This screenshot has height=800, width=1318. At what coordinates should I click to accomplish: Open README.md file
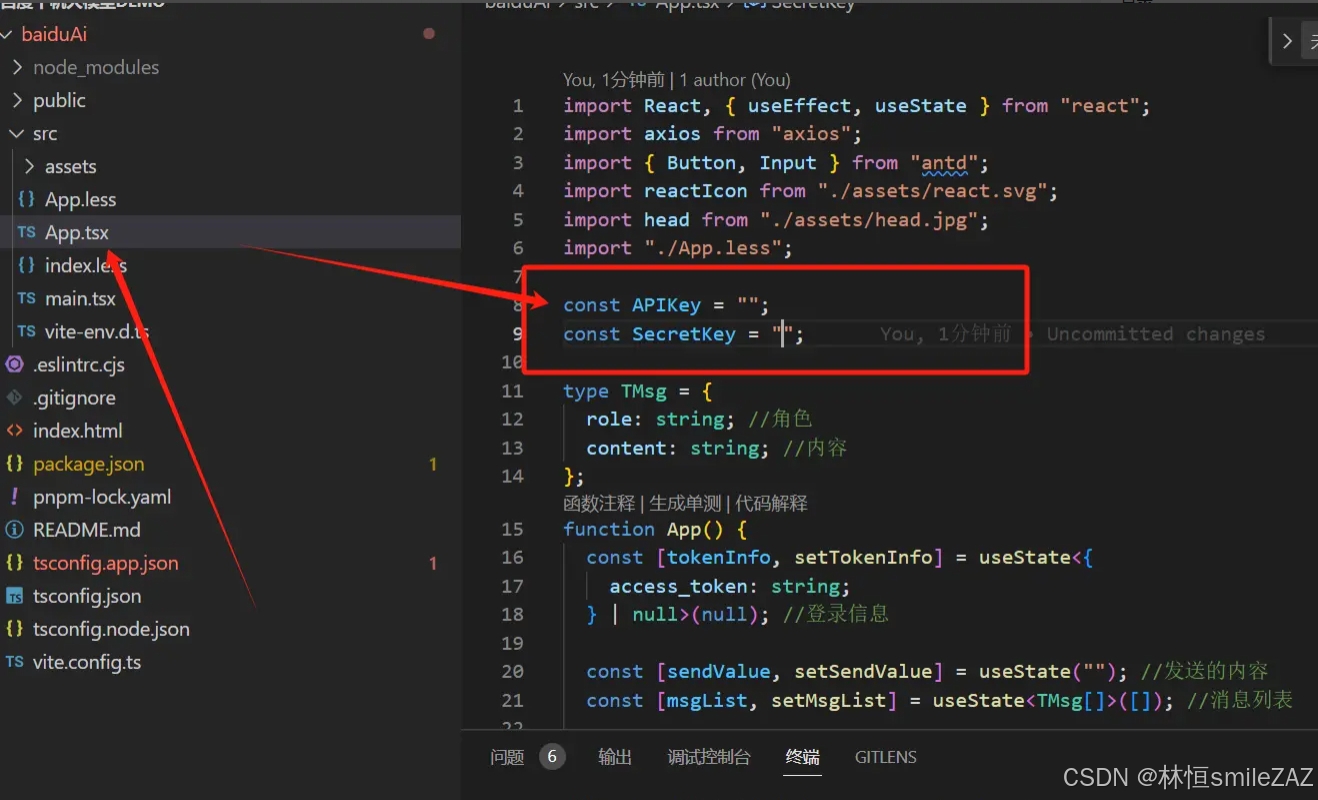click(x=87, y=530)
